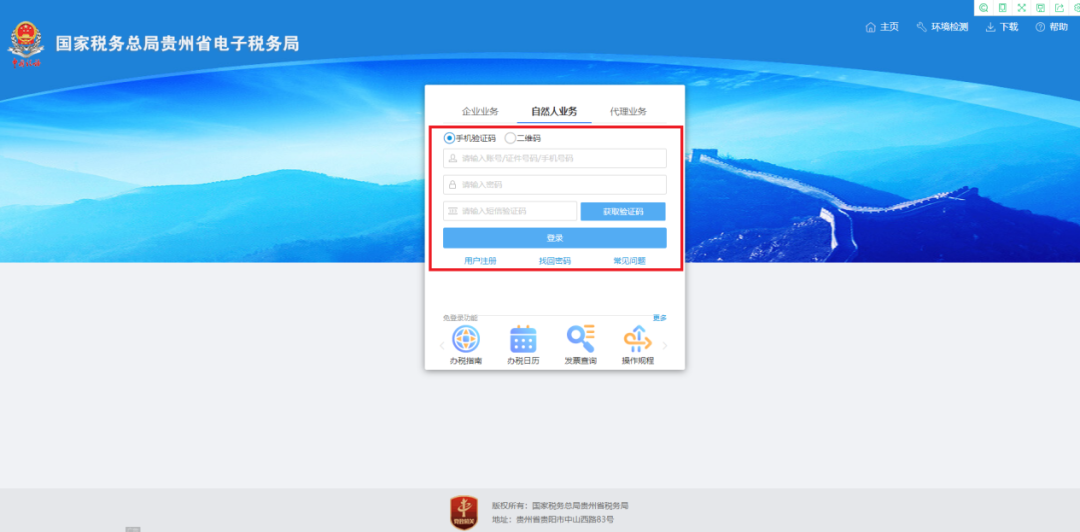Image resolution: width=1080 pixels, height=532 pixels.
Task: Open the 办税指南 tax guide icon
Action: [466, 339]
